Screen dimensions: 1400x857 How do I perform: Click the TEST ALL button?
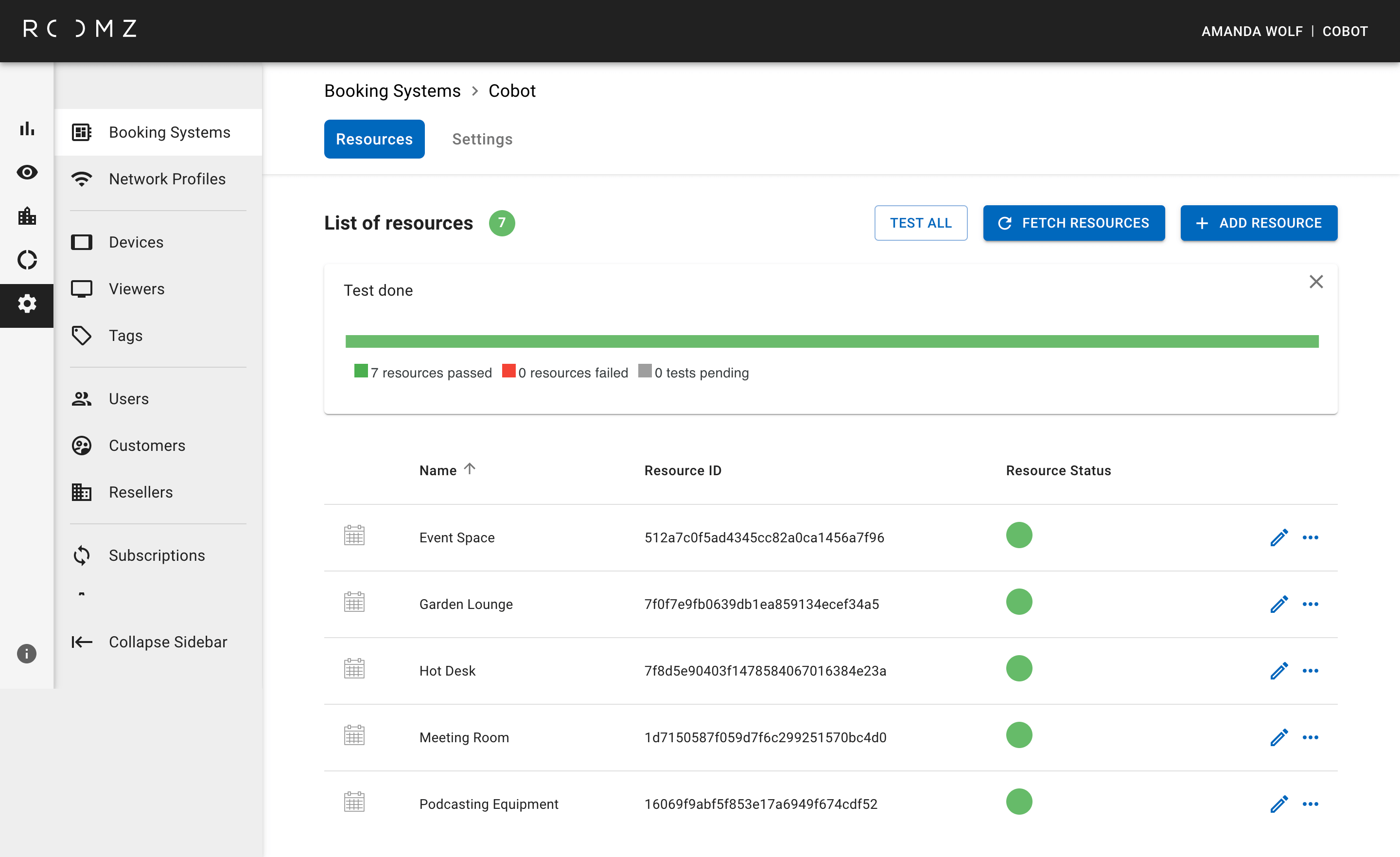click(921, 223)
